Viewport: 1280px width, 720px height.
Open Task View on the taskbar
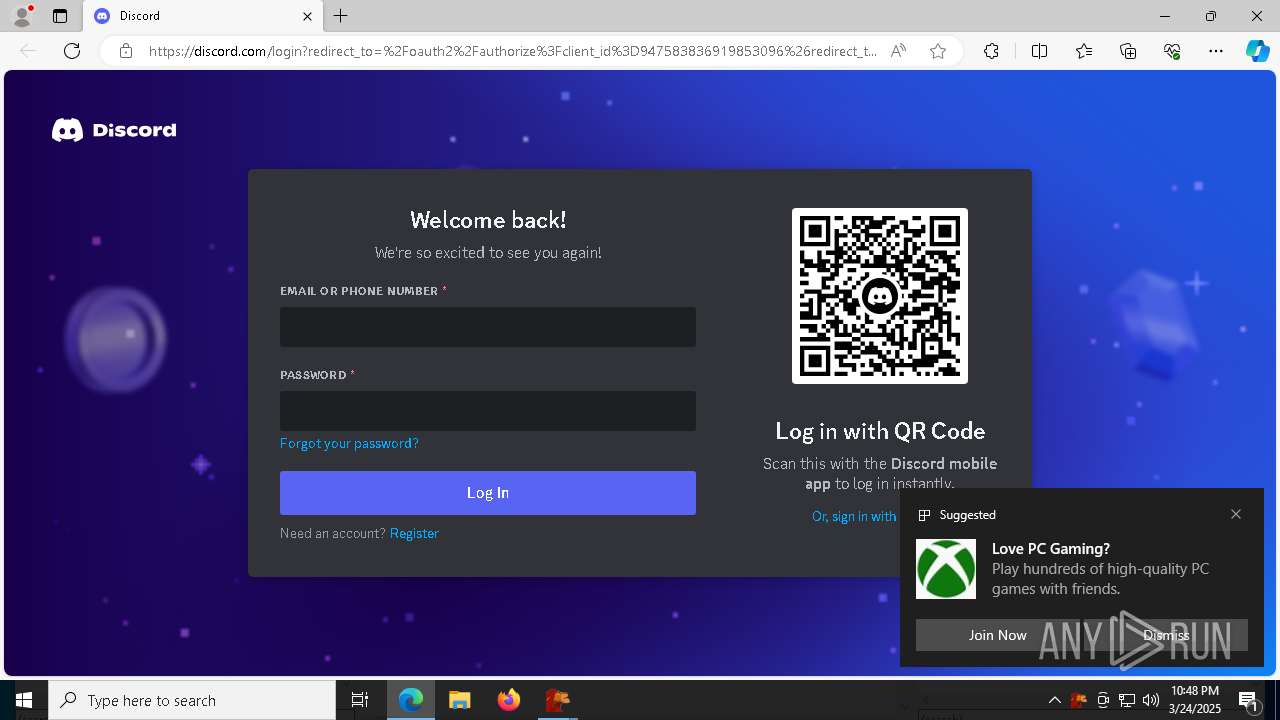(x=360, y=700)
